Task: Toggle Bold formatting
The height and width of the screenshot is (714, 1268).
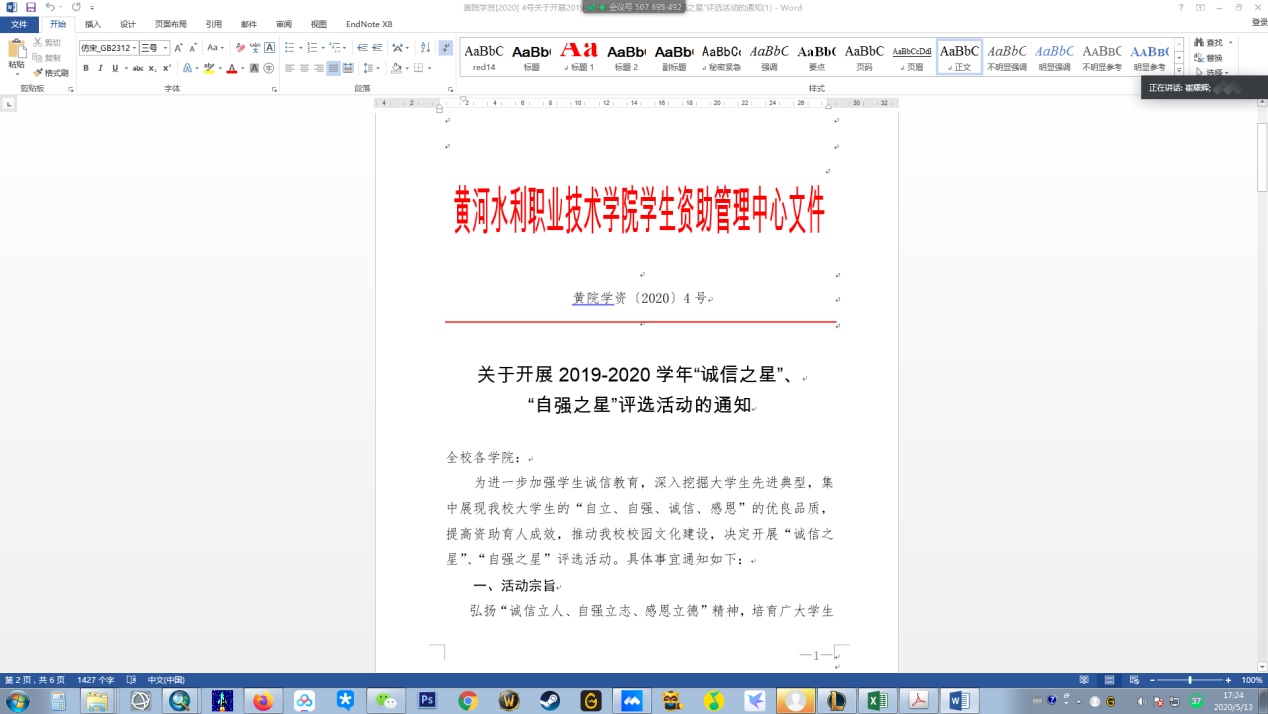Action: (86, 68)
